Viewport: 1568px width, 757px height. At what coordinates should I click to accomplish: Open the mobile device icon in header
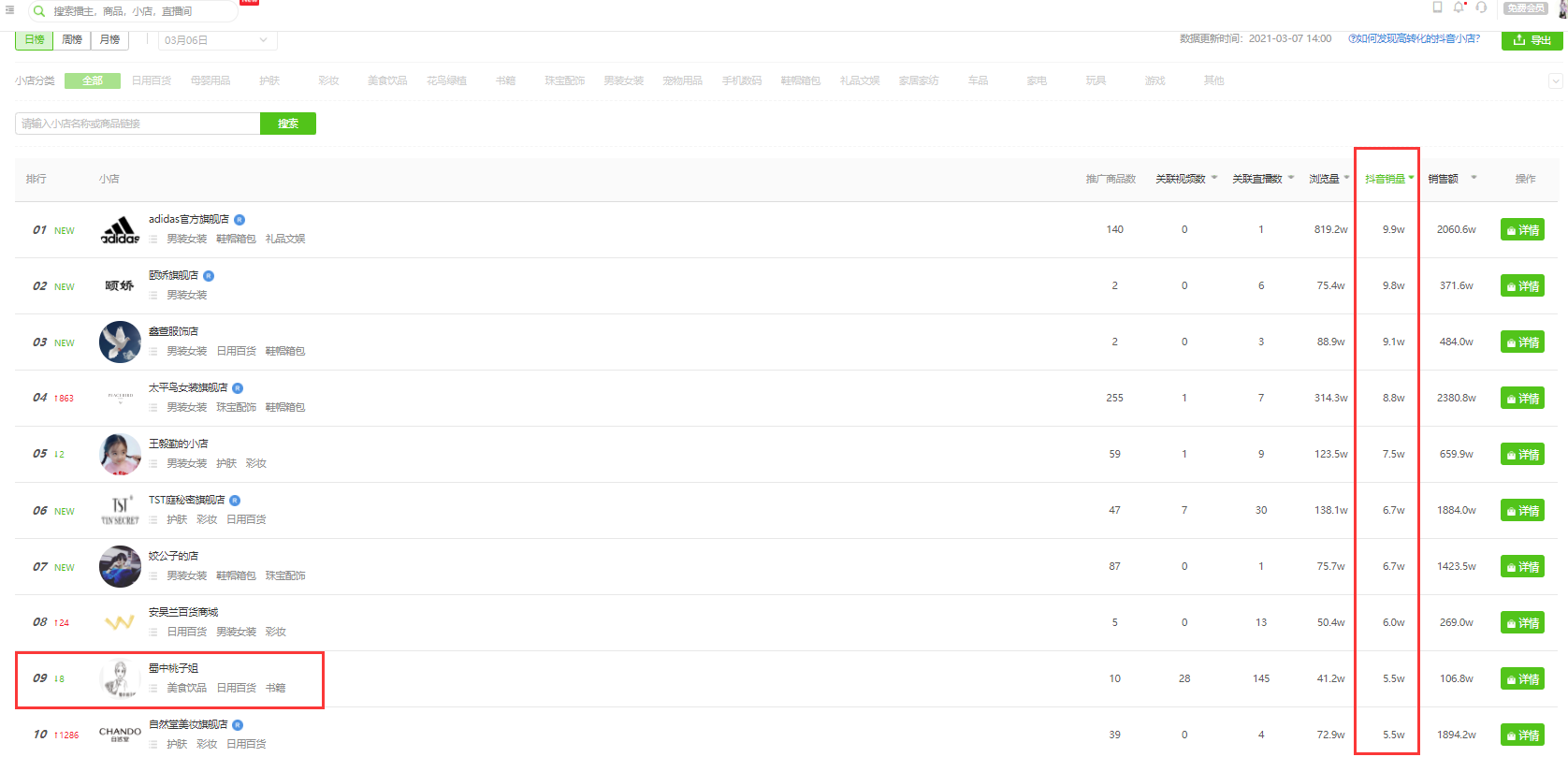tap(1438, 7)
